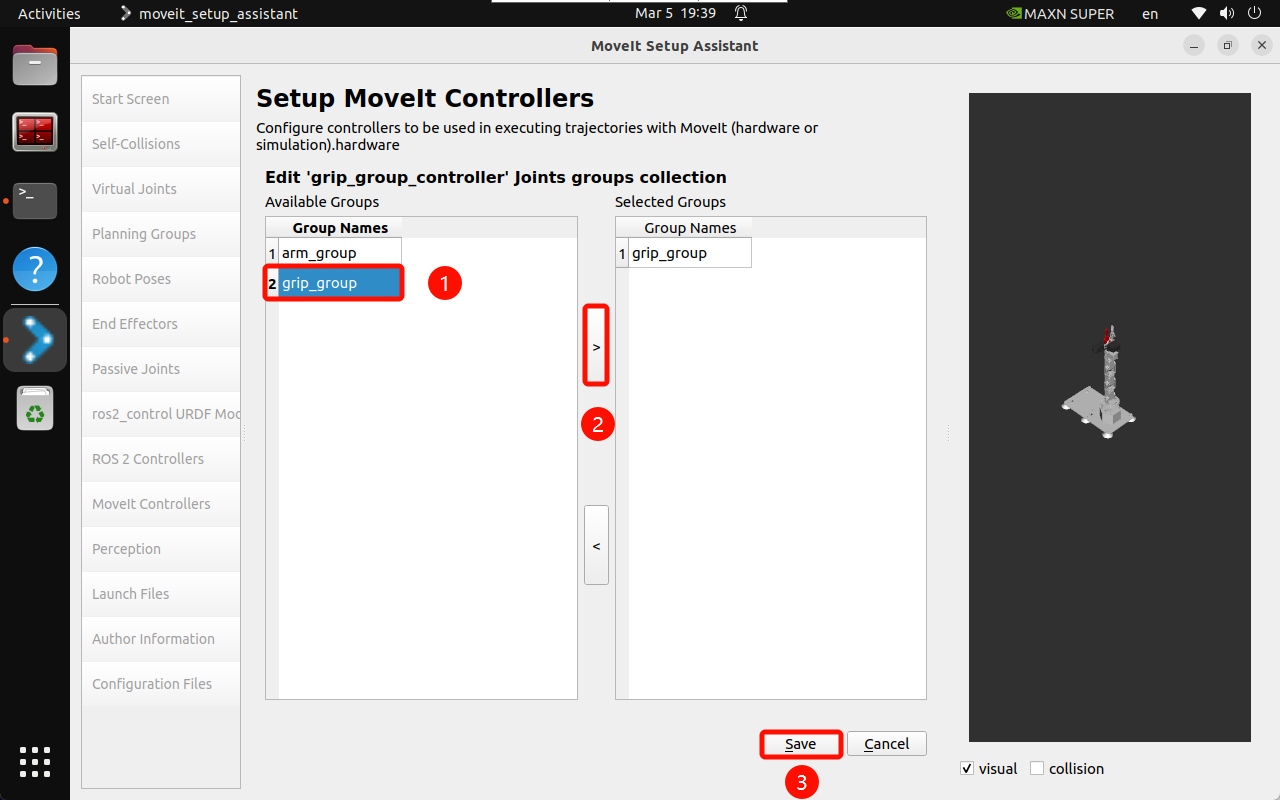Open the moveit_setup_assistant app menu

point(209,14)
